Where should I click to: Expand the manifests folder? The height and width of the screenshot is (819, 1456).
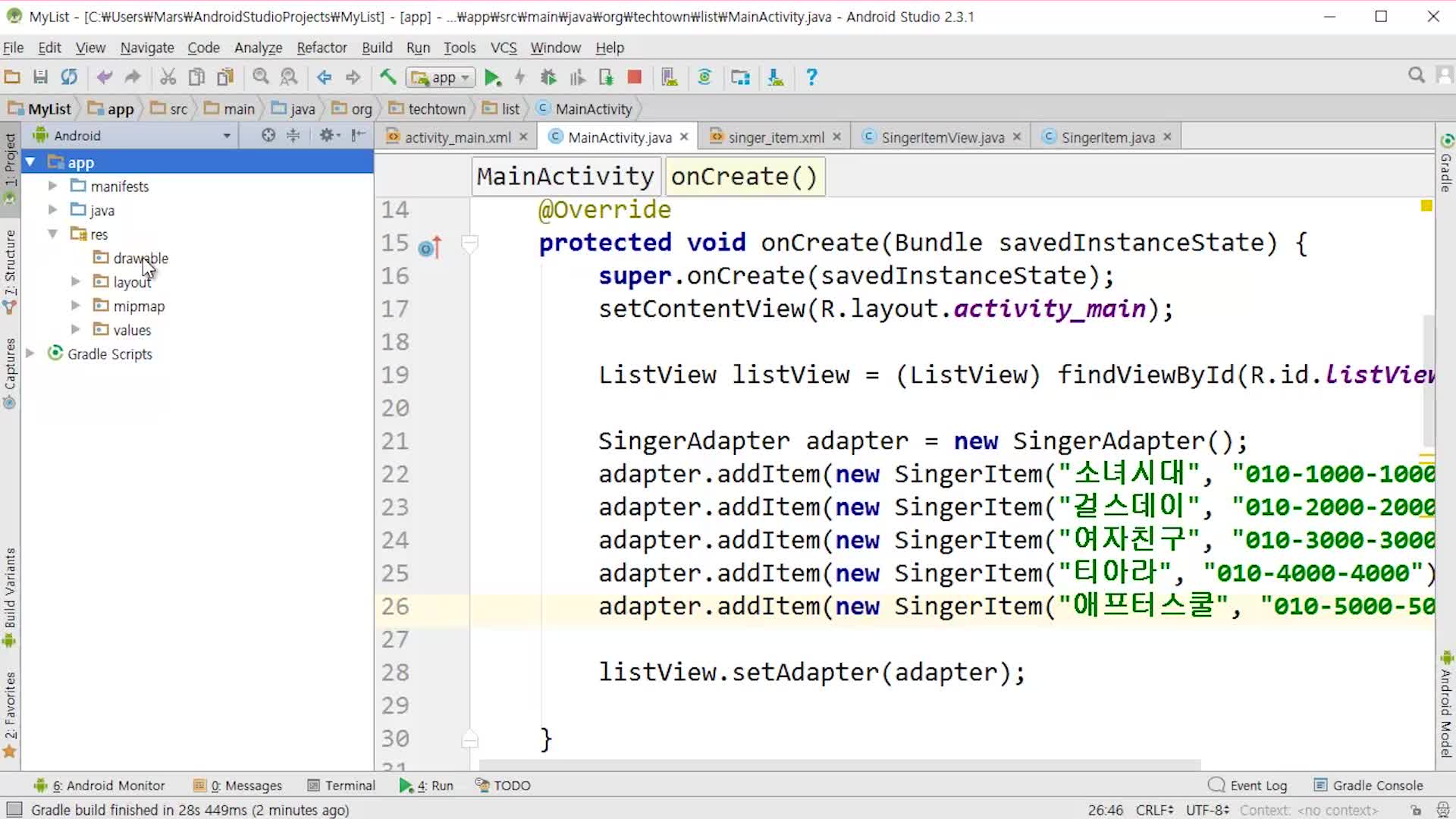[x=52, y=186]
